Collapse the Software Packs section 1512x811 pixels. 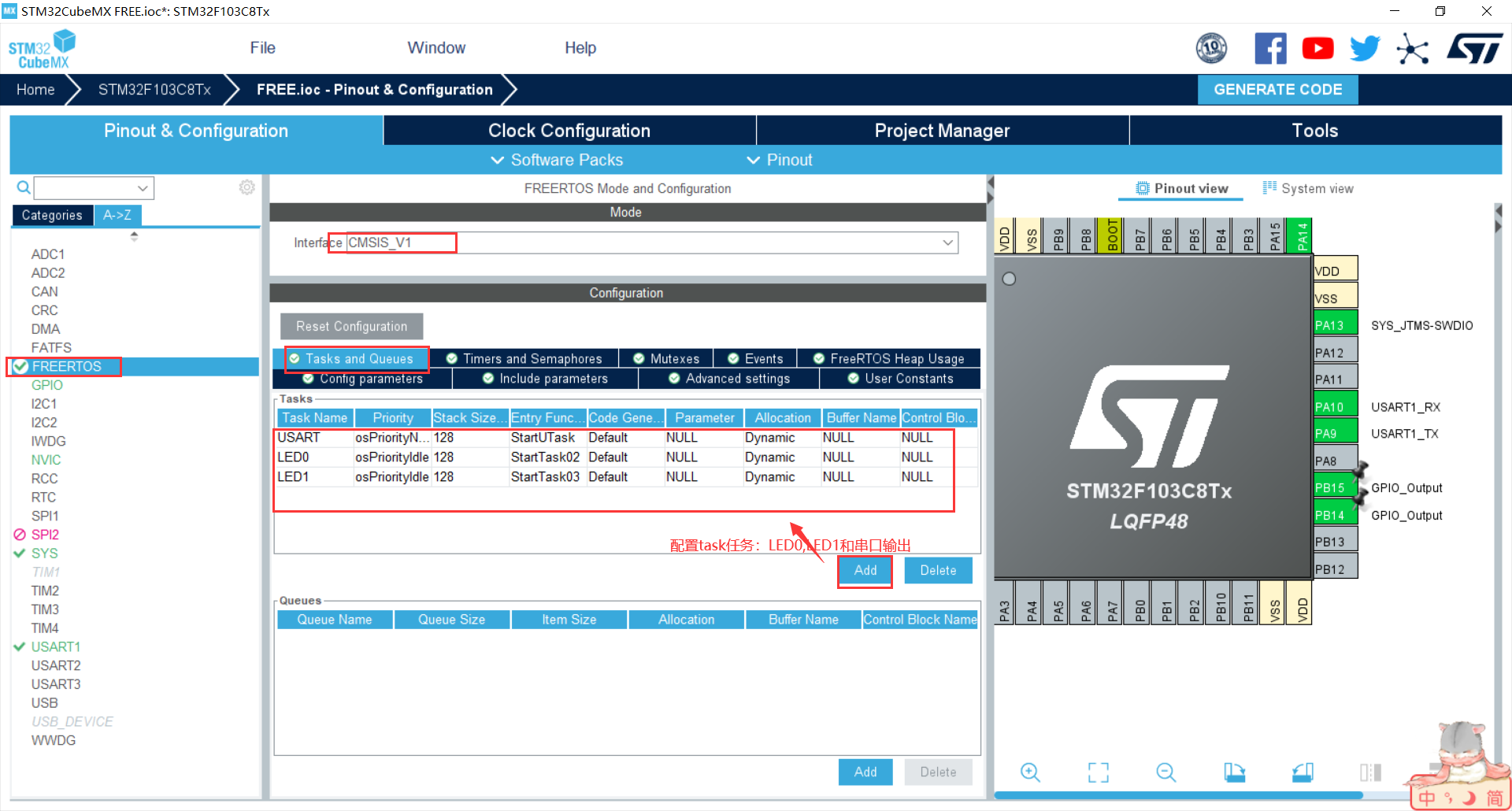[x=497, y=160]
